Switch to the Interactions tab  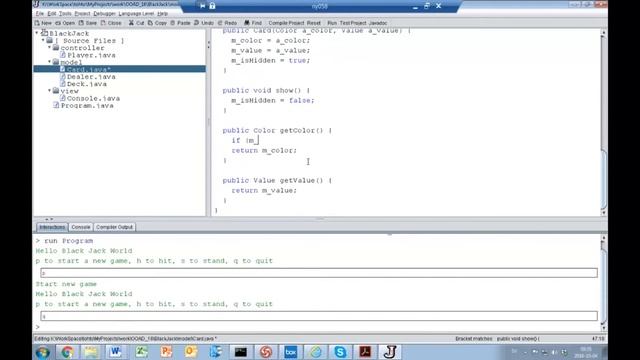tap(52, 227)
